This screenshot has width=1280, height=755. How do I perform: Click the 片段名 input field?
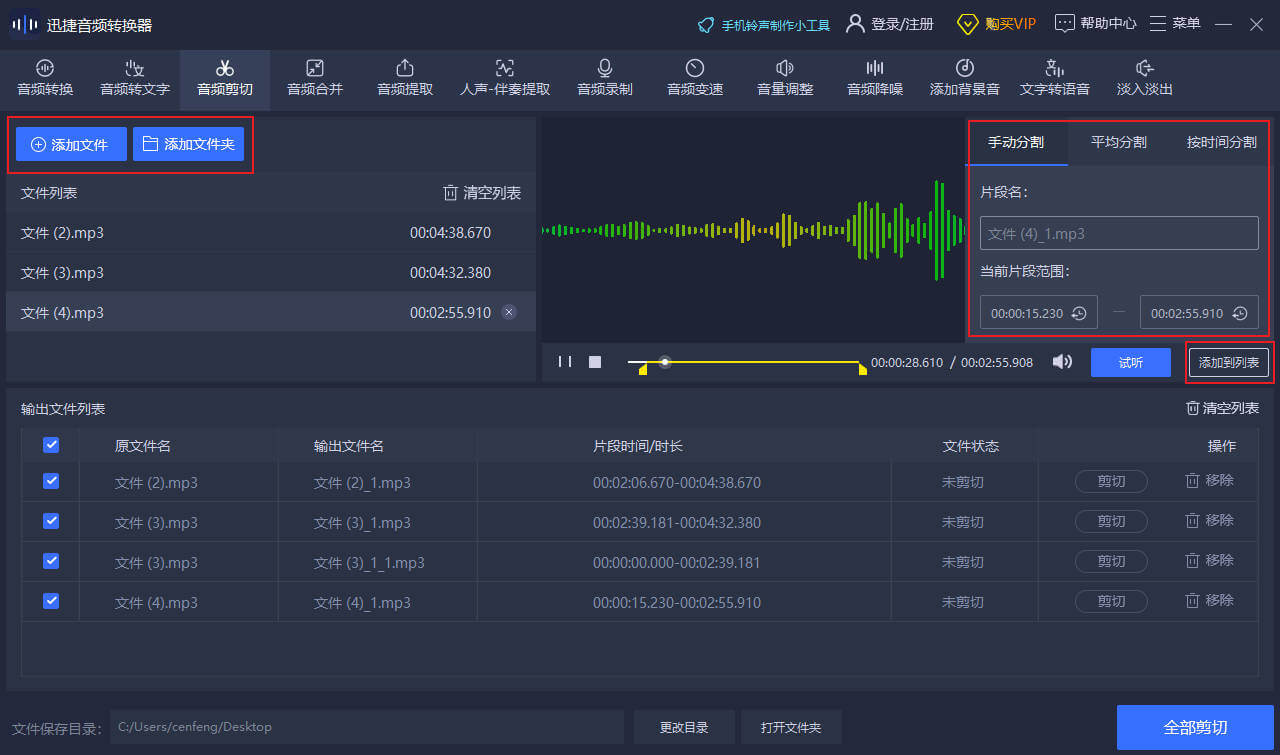1119,234
